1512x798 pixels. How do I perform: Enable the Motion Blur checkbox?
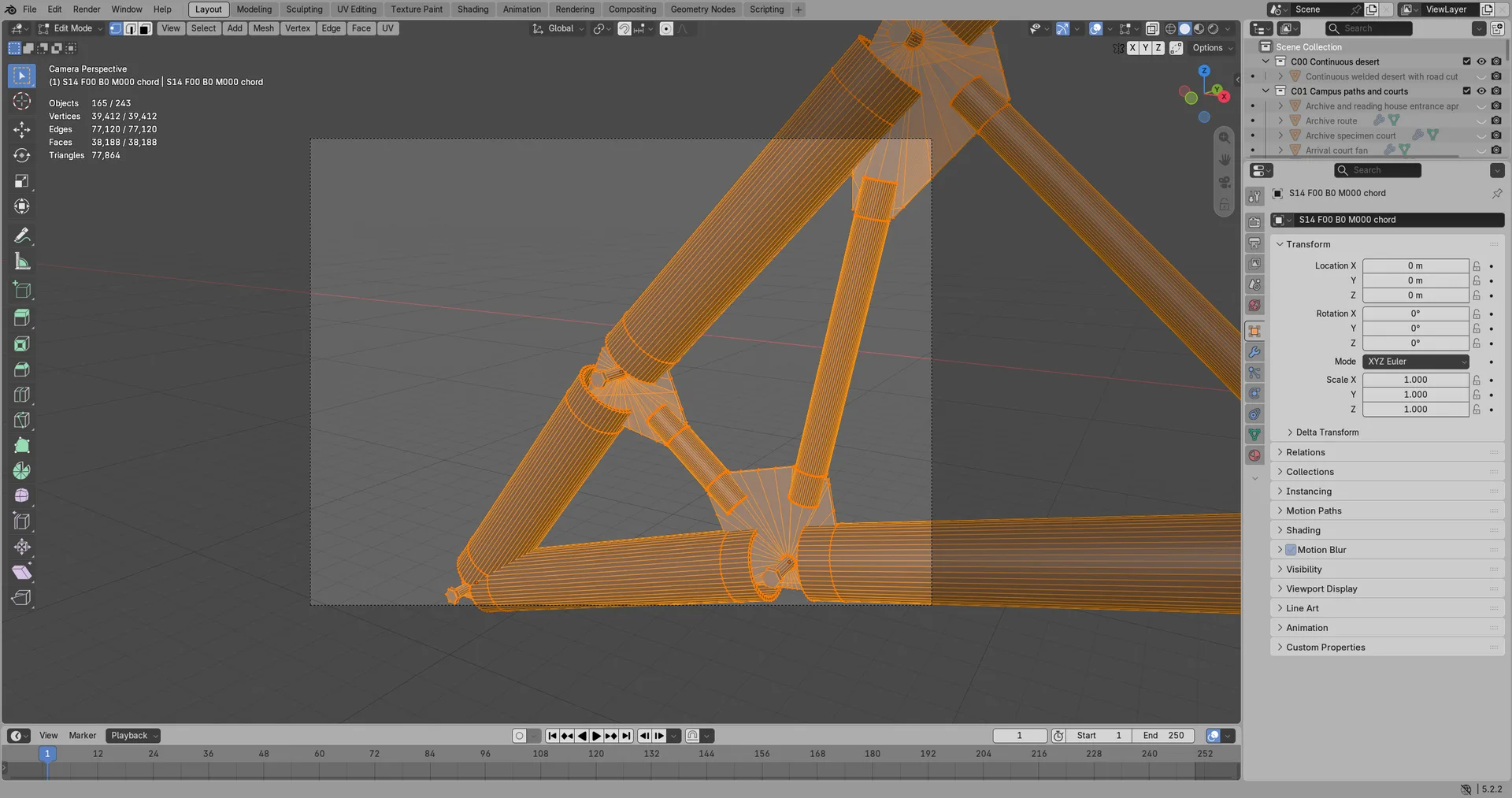[x=1291, y=550]
